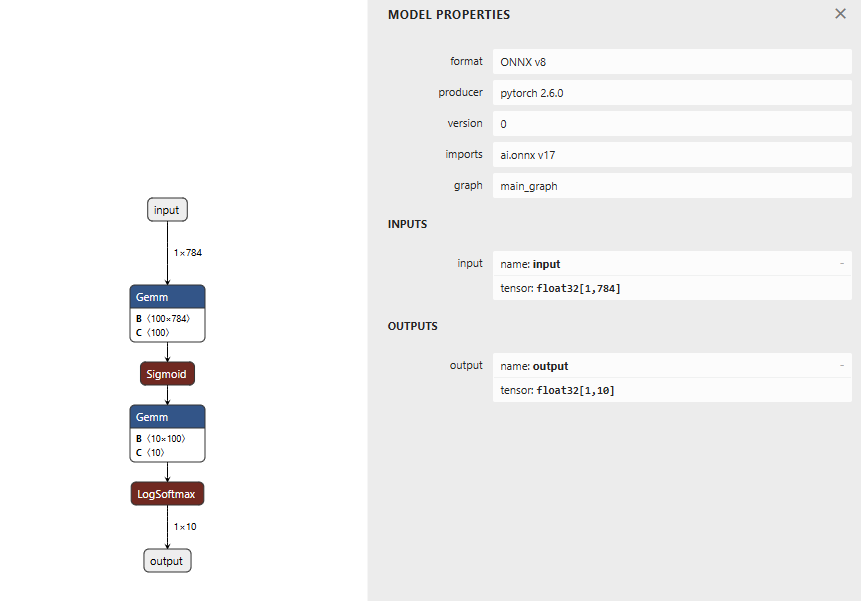
Task: Collapse the input entry with minus toggle
Action: (842, 264)
